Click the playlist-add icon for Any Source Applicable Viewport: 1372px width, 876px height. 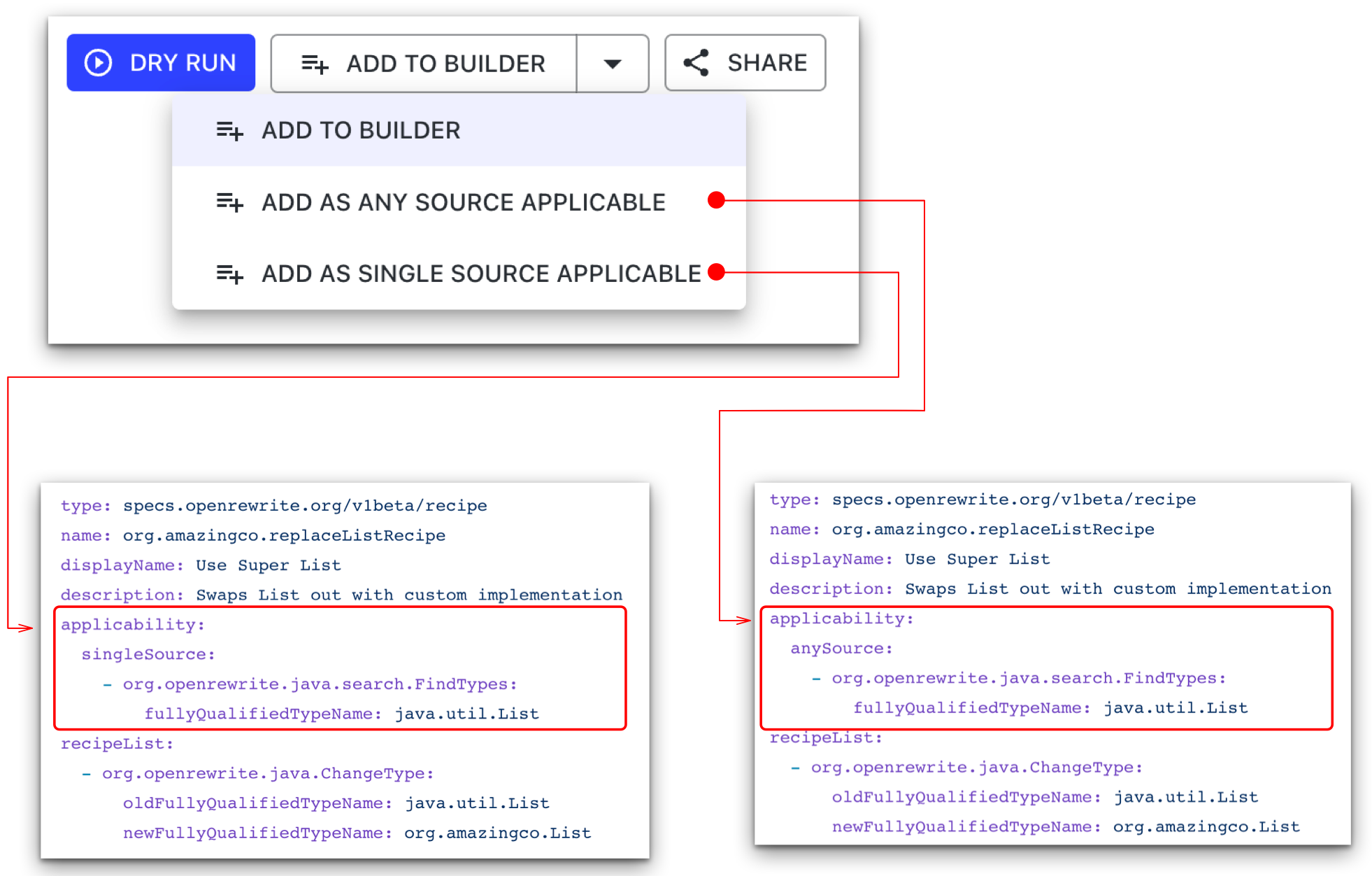230,203
